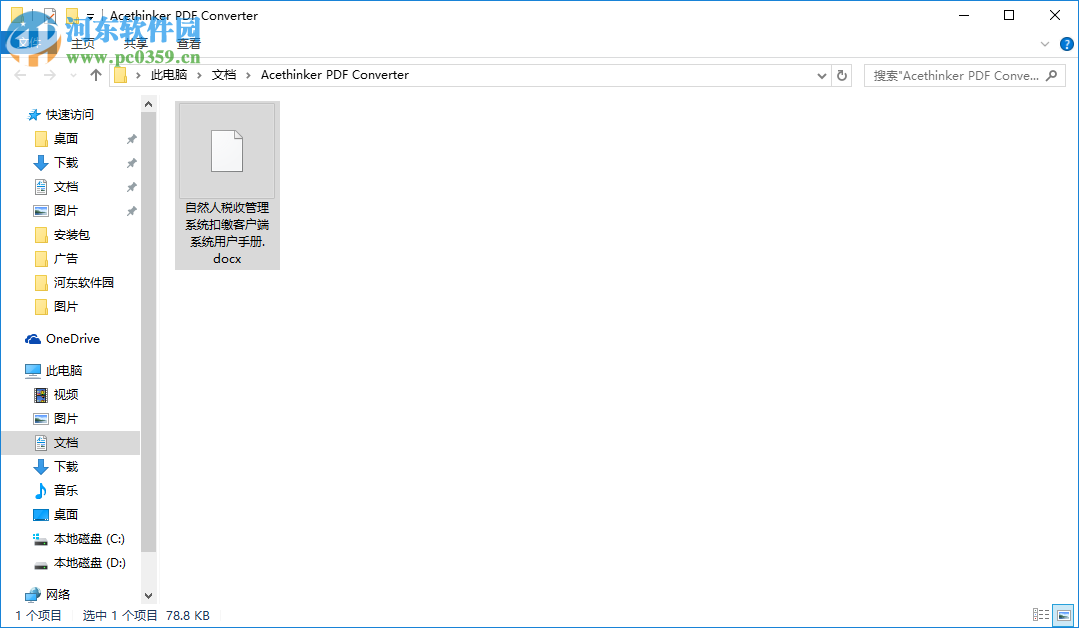
Task: Unpin the 桌面 shortcut pin icon
Action: point(129,138)
